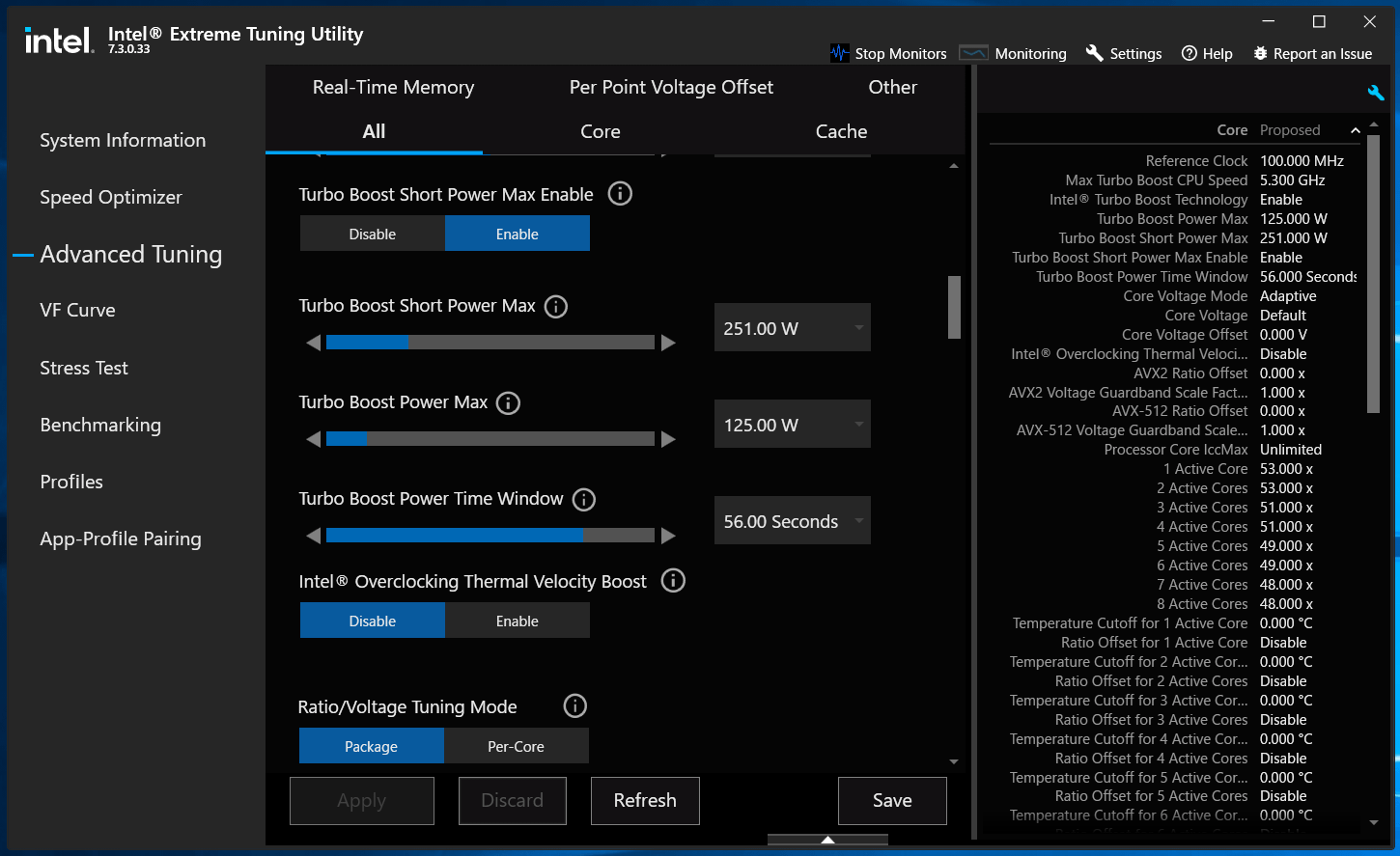Image resolution: width=1400 pixels, height=856 pixels.
Task: Click the Core Voltage Mode Adaptive value
Action: (1288, 296)
